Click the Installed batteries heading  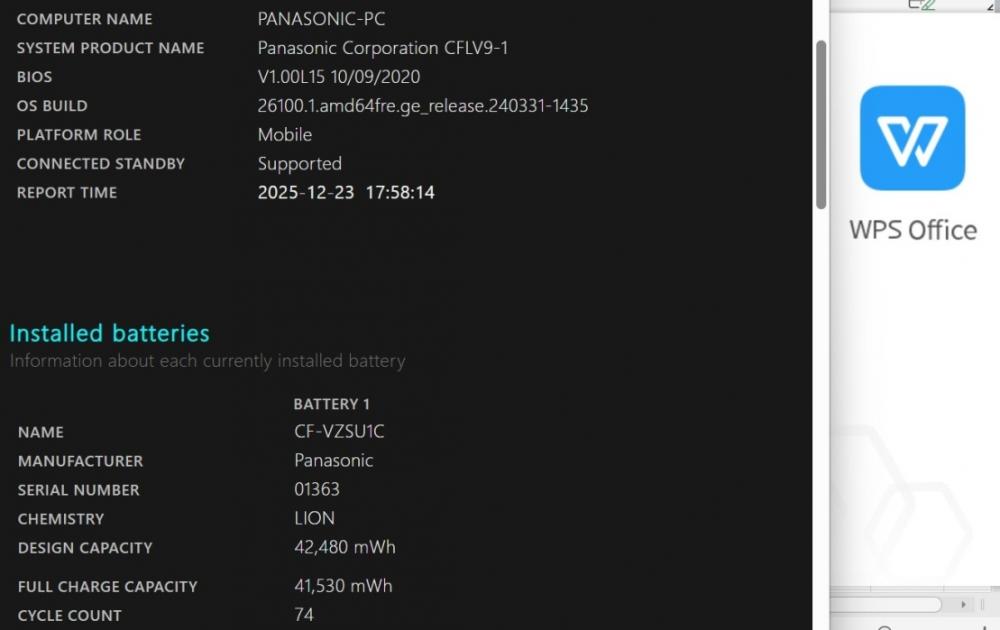[x=110, y=333]
